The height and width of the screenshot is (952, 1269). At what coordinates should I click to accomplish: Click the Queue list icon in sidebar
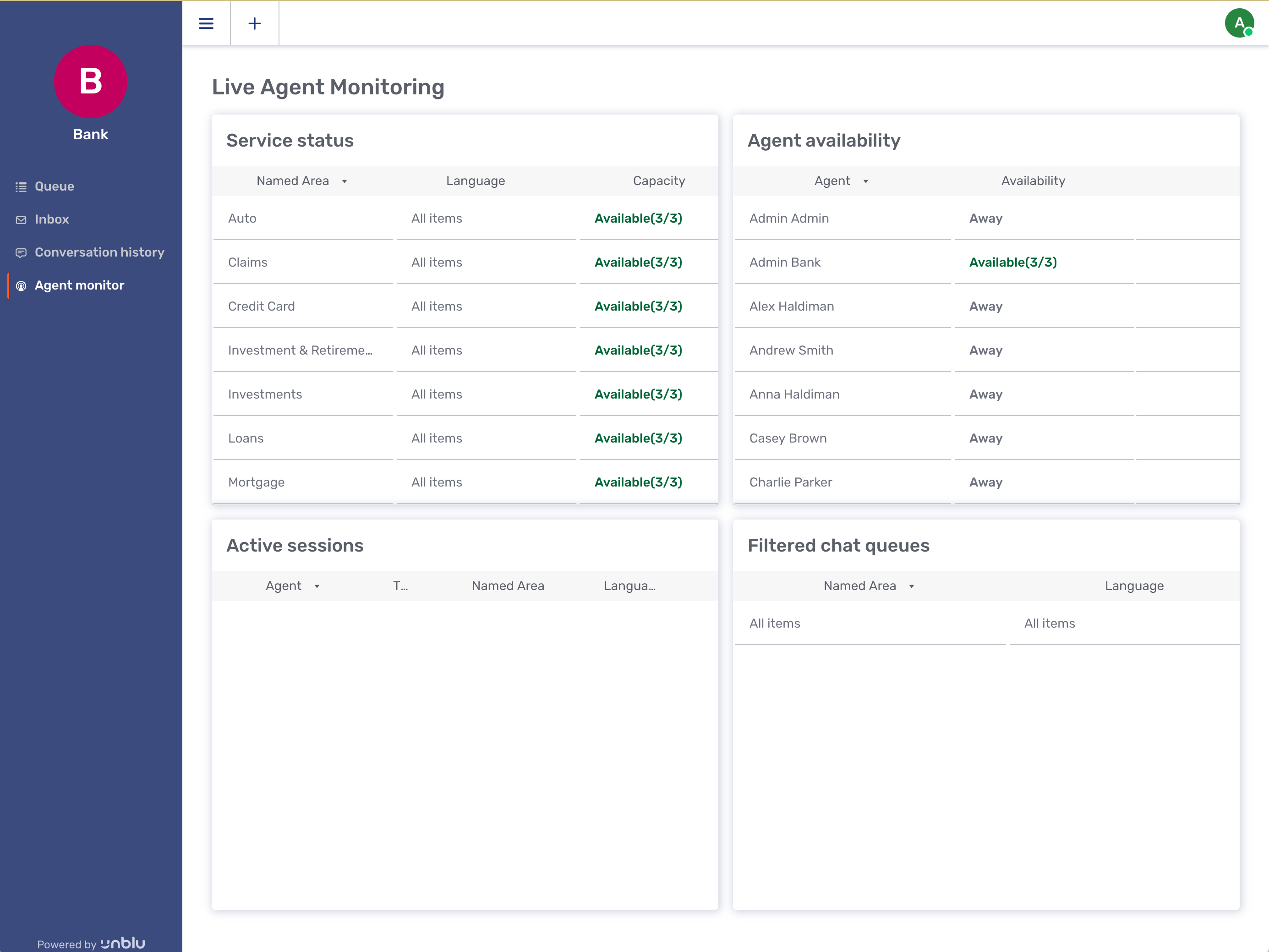21,186
